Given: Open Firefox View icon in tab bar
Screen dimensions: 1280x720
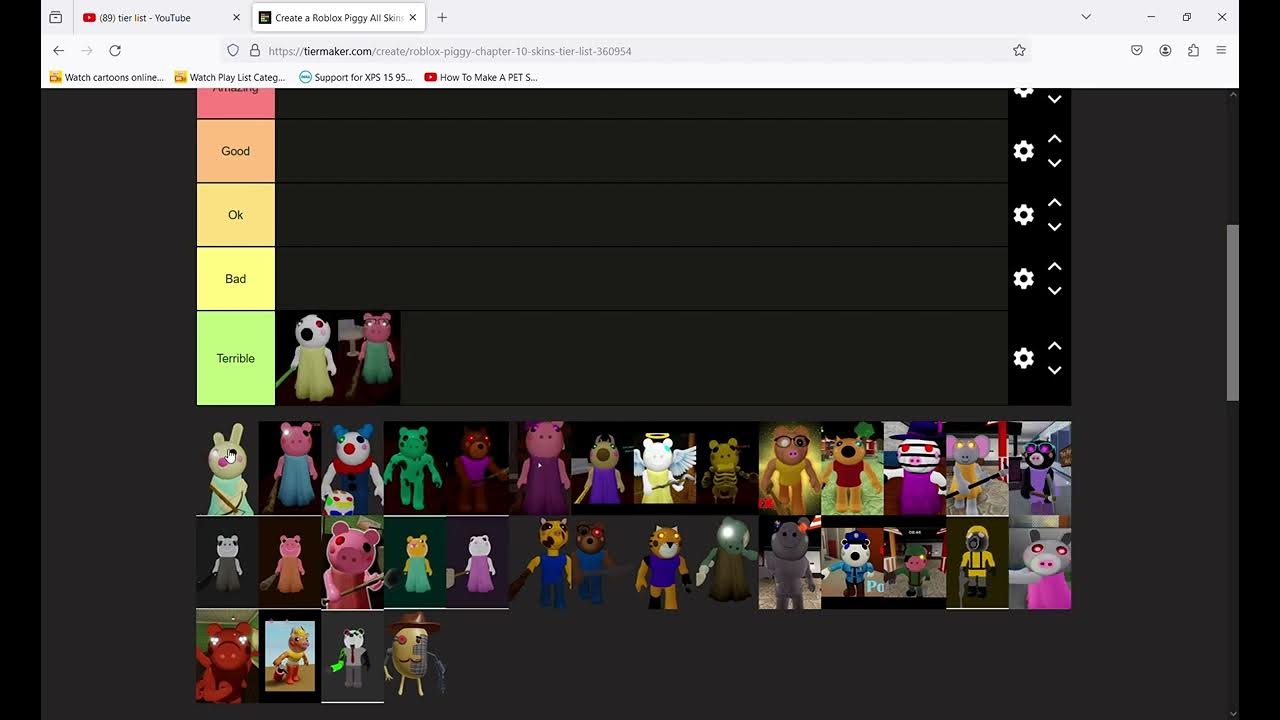Looking at the screenshot, I should (x=55, y=17).
